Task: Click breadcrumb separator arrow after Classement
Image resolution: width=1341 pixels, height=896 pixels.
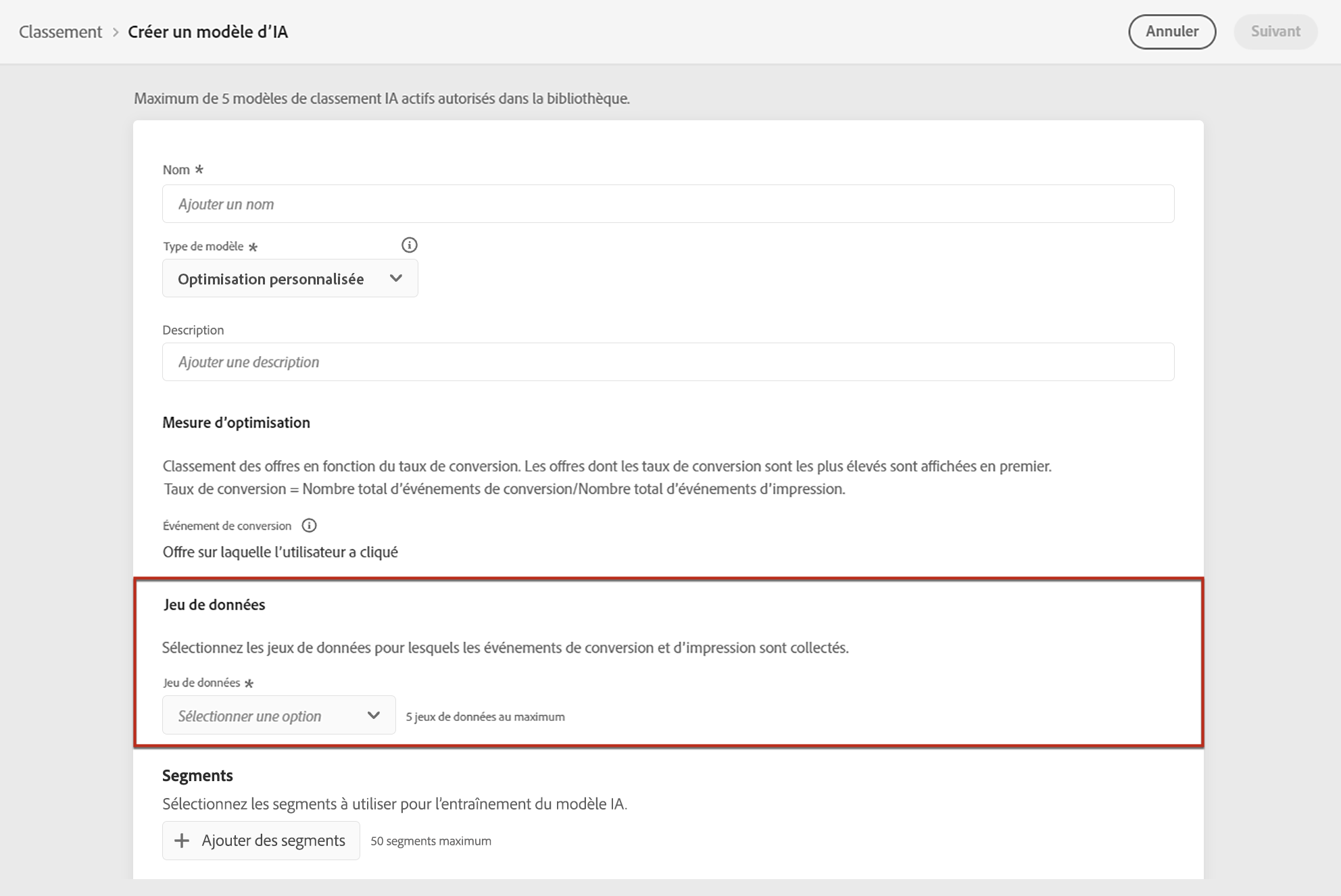Action: point(116,32)
